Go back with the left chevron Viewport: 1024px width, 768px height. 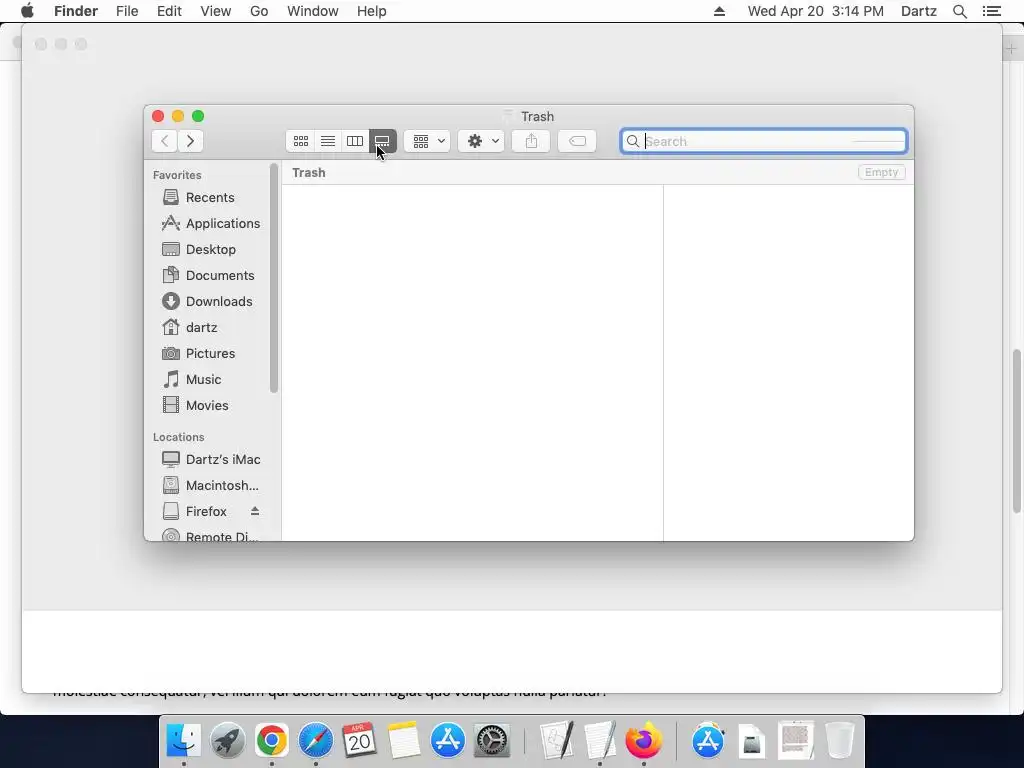point(165,141)
